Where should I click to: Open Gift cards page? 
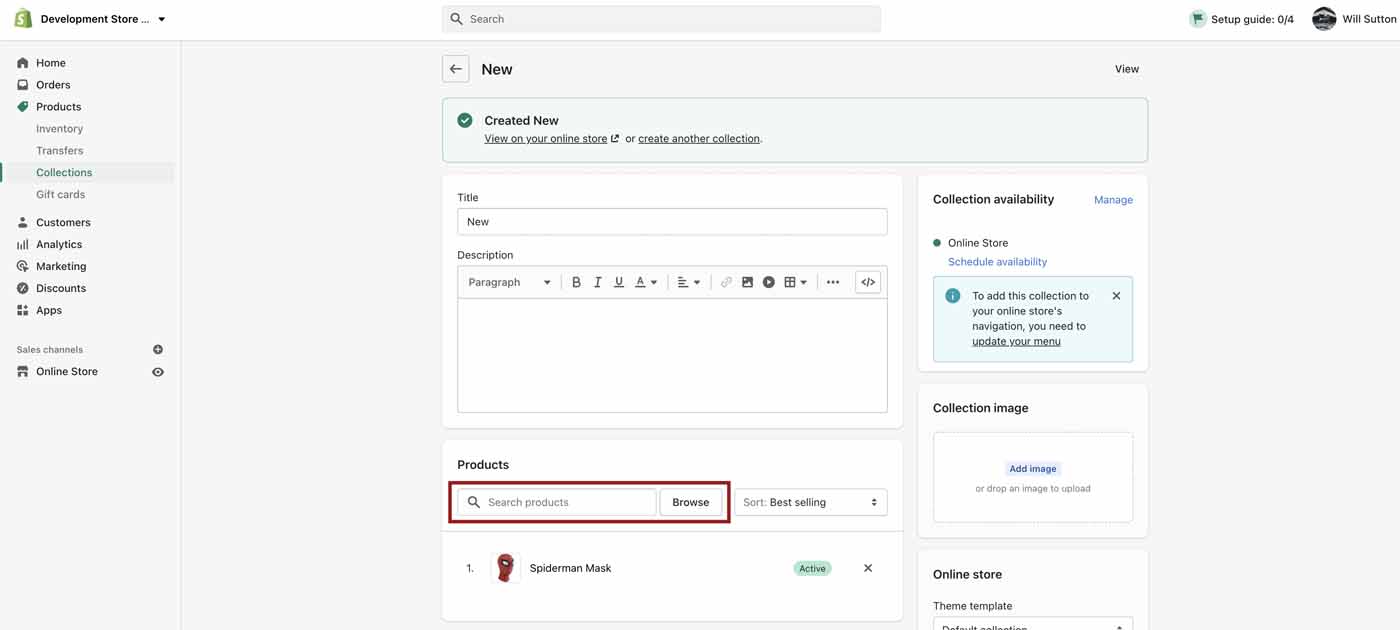pos(60,195)
